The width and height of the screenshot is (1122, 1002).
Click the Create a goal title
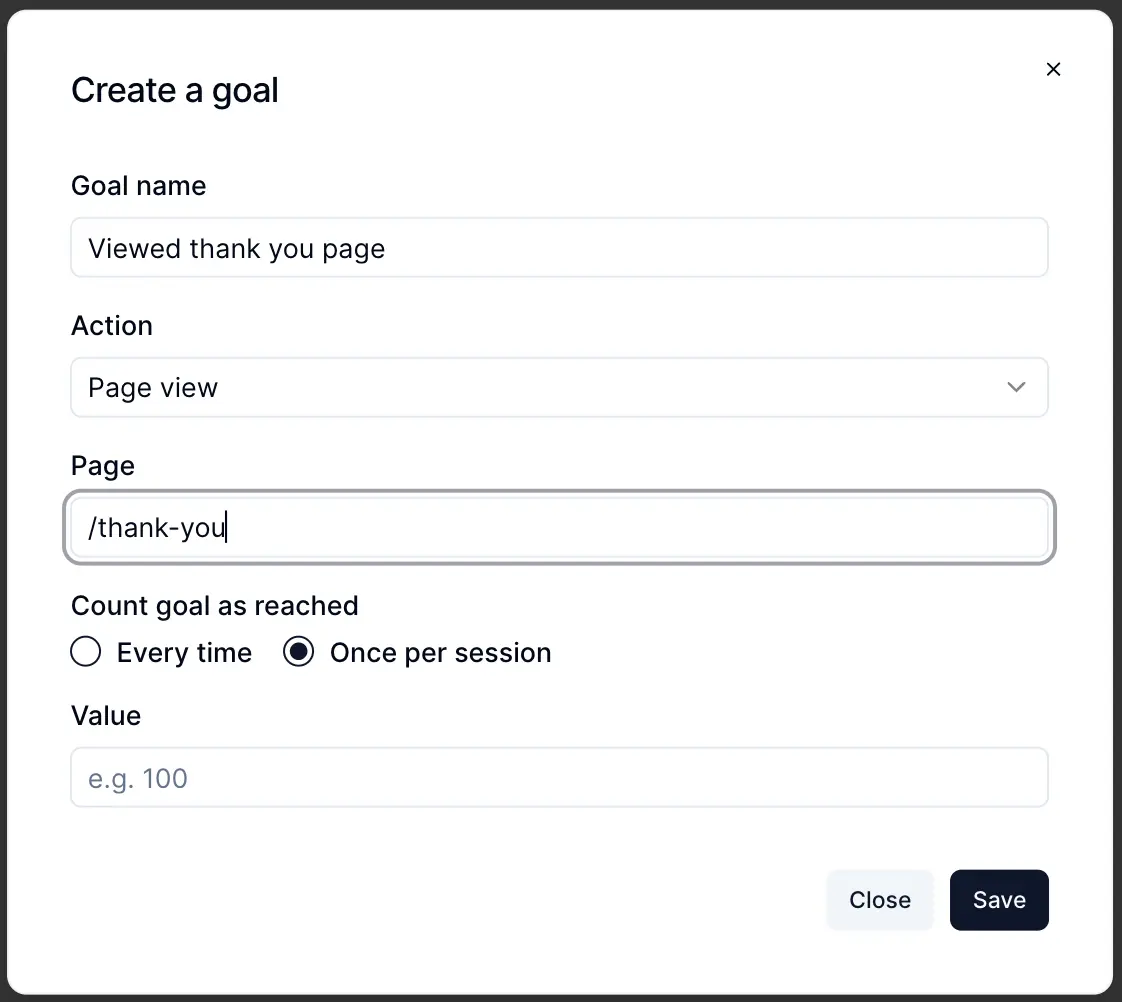174,90
